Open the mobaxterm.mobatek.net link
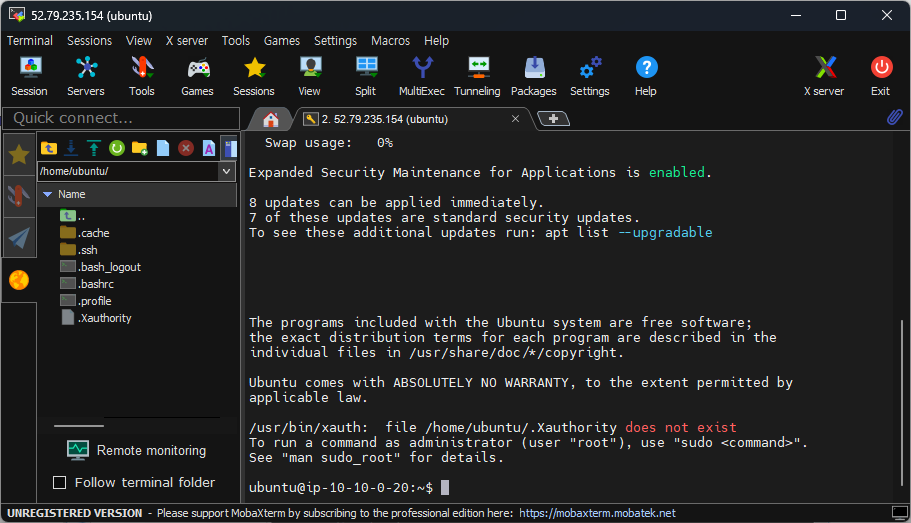The width and height of the screenshot is (911, 523). pos(597,513)
